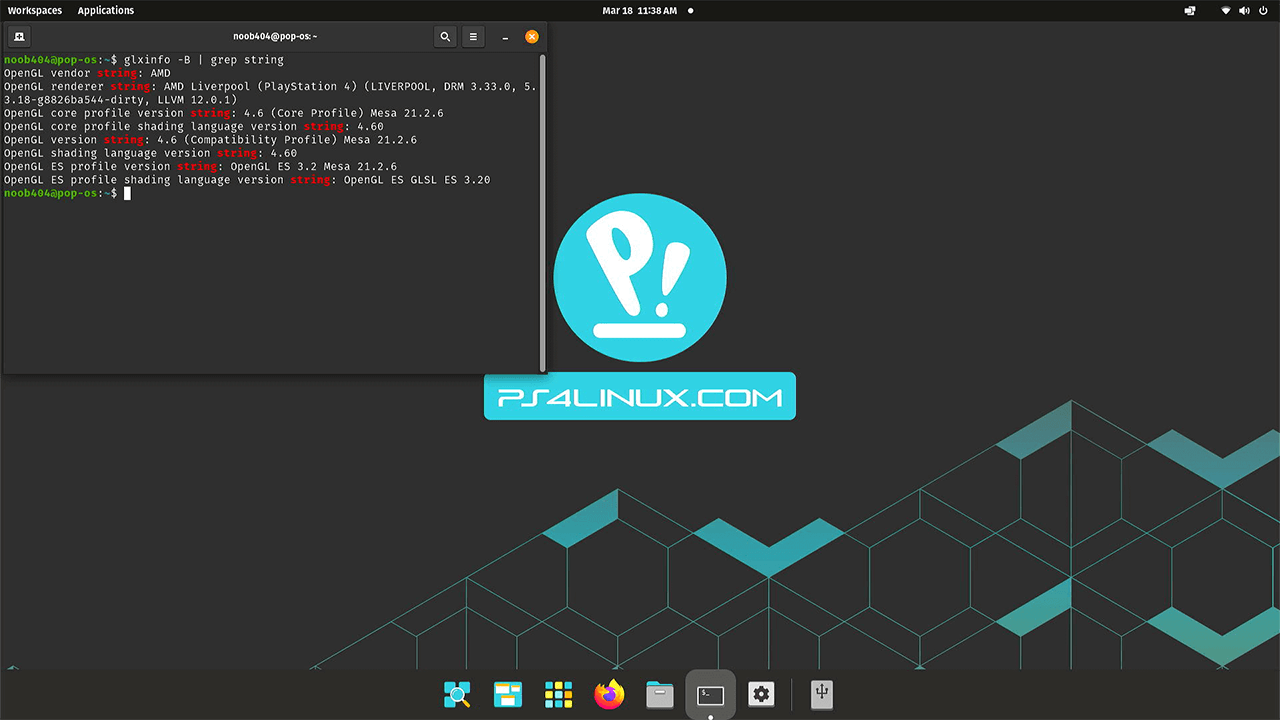Viewport: 1280px width, 720px height.
Task: Click the 'core profile shading language version' line
Action: click(194, 127)
